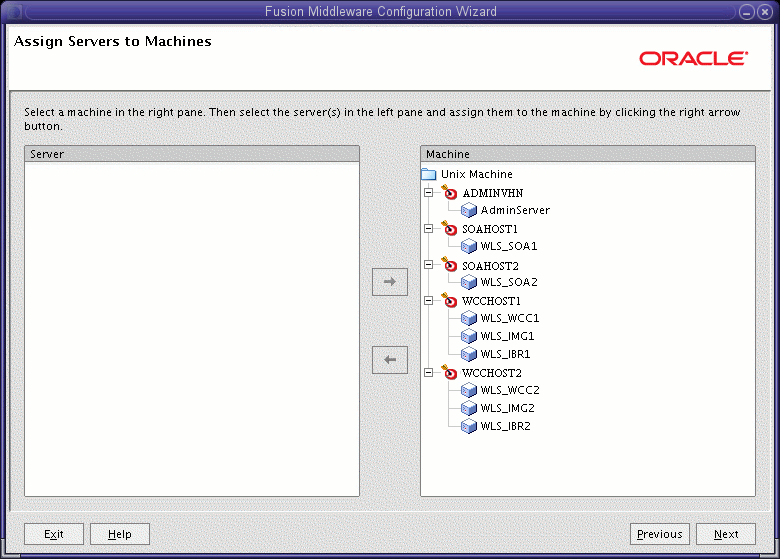Minimize the Configuration Wizard window
The width and height of the screenshot is (780, 559).
(x=747, y=12)
